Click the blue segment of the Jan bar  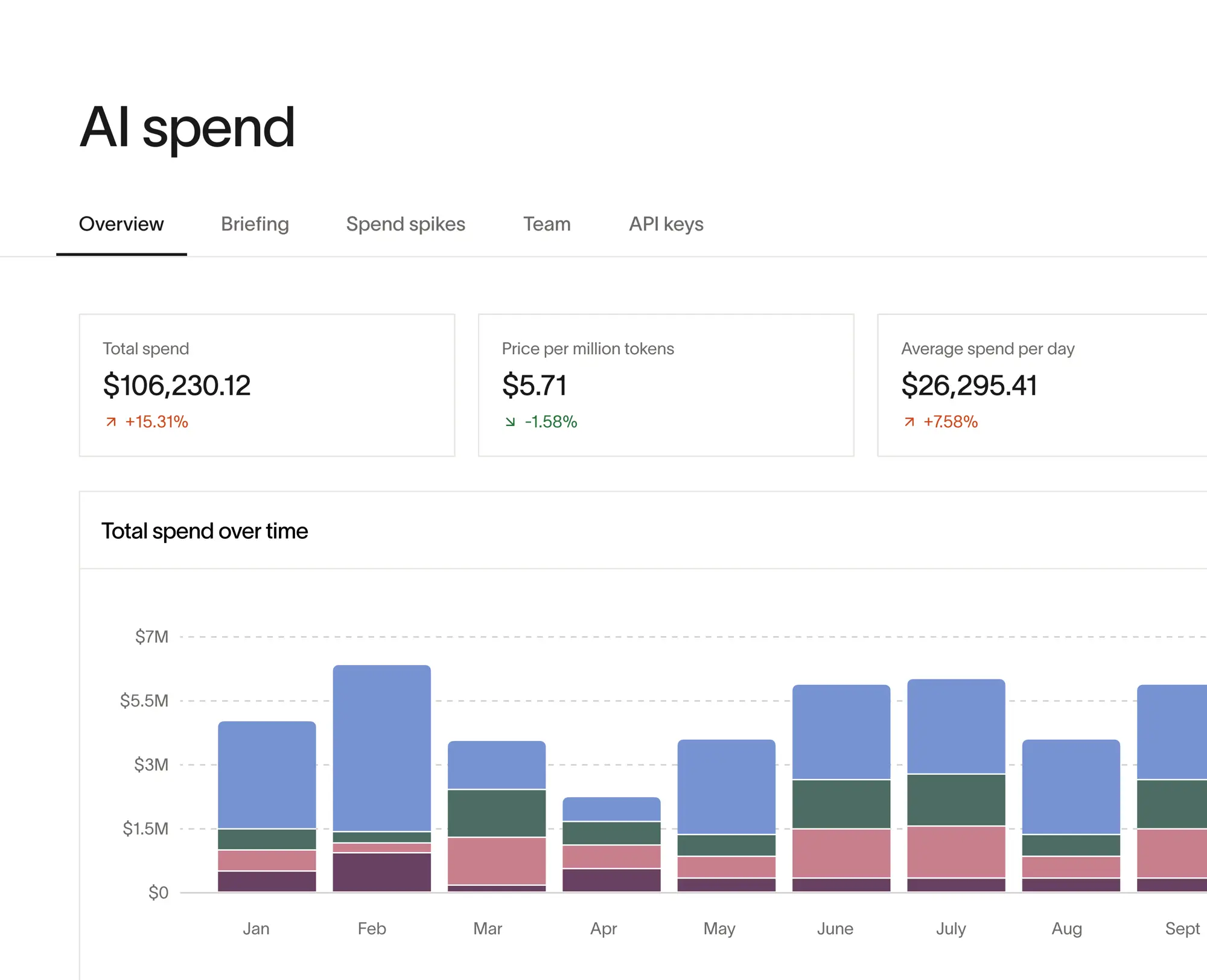tap(267, 775)
